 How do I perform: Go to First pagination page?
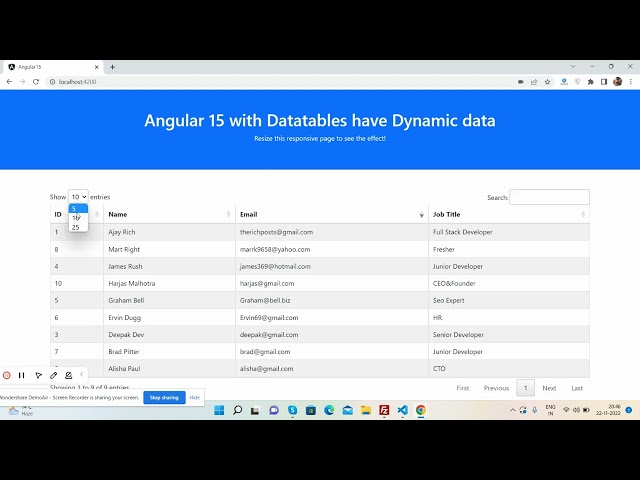point(462,388)
